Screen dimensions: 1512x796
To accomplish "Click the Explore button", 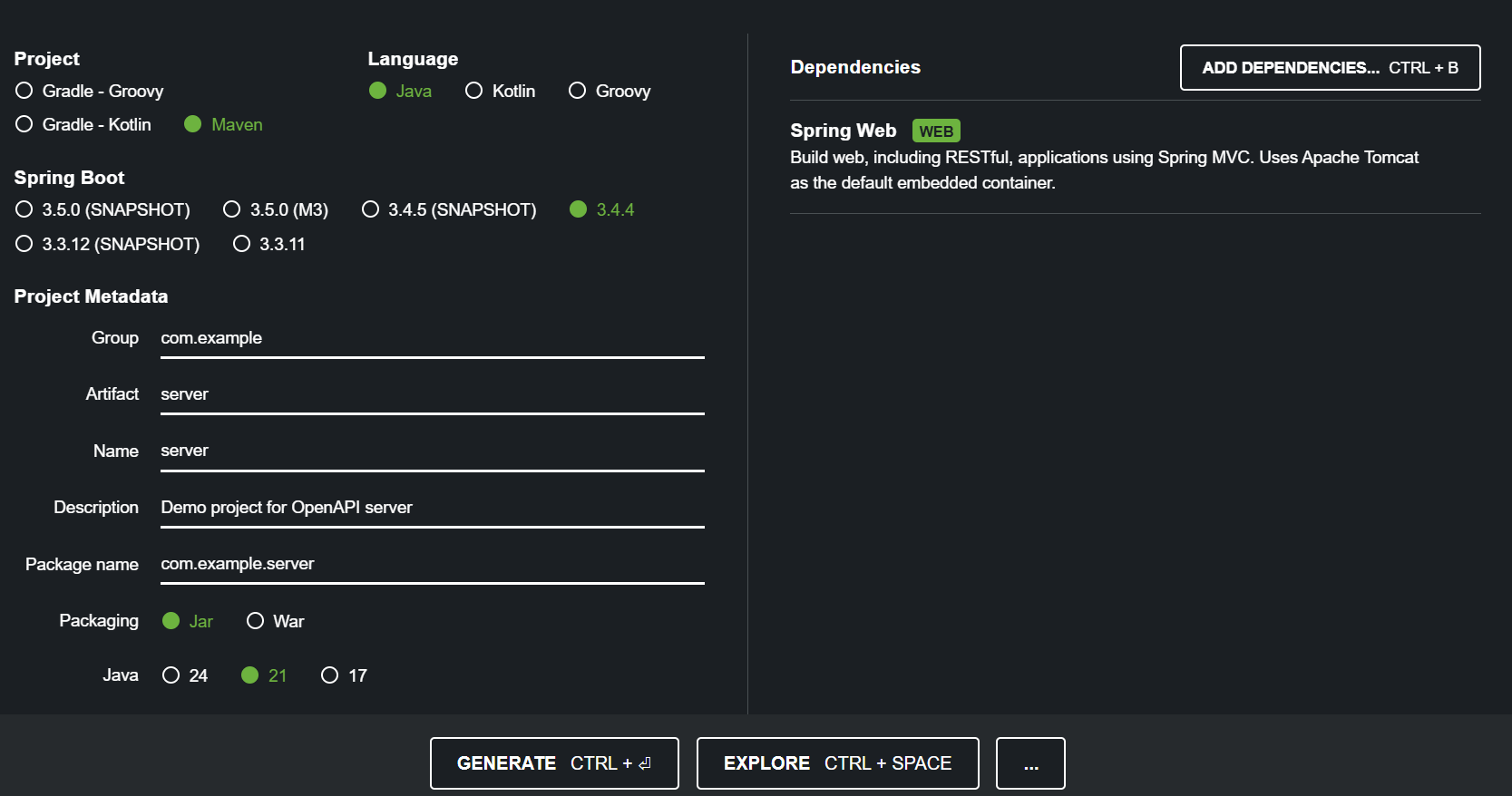I will 837,763.
